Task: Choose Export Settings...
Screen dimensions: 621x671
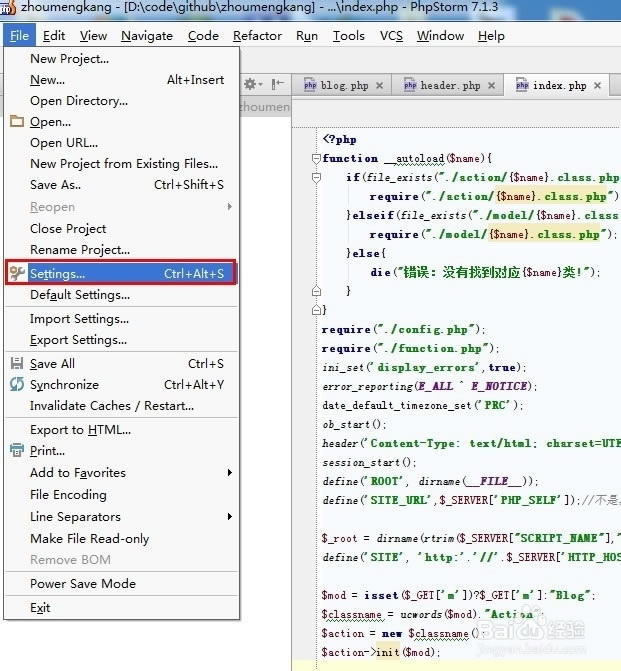Action: point(121,340)
